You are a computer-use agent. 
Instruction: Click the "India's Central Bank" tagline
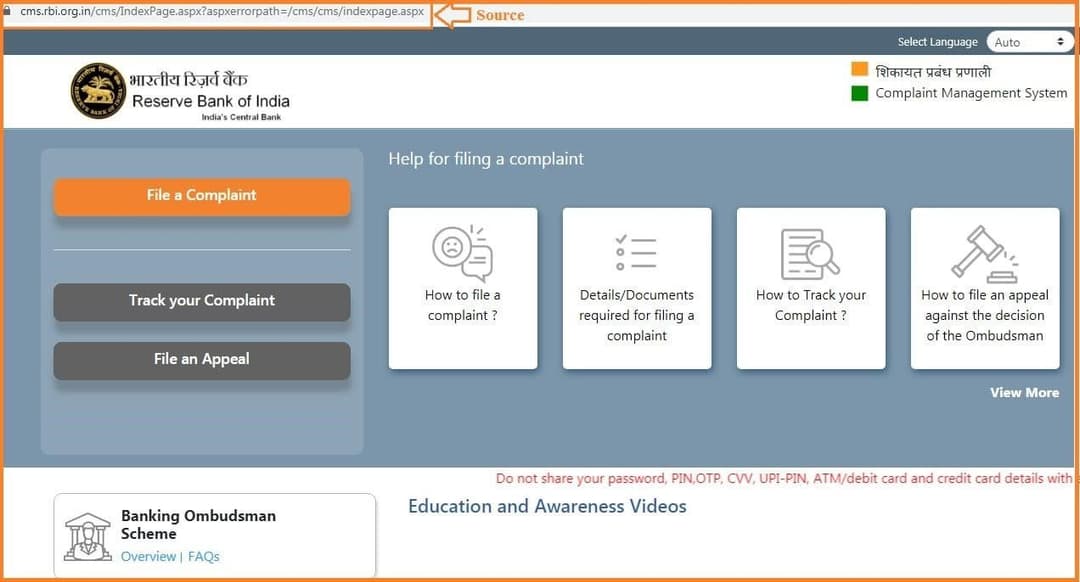241,117
